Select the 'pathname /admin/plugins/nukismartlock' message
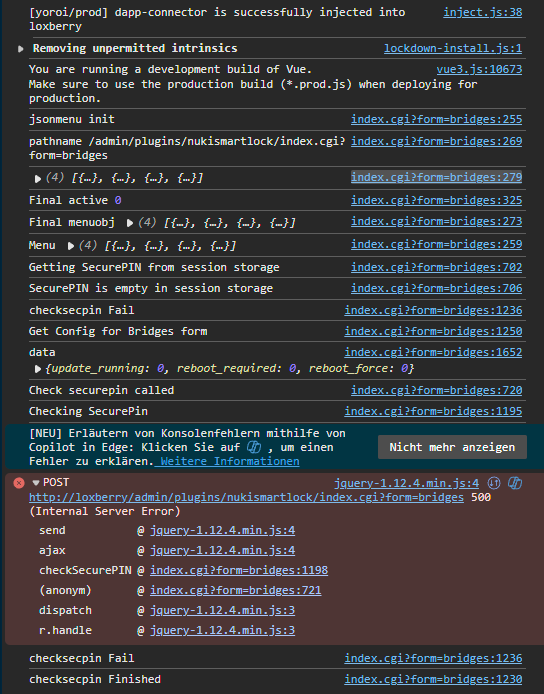544x694 pixels. point(187,148)
